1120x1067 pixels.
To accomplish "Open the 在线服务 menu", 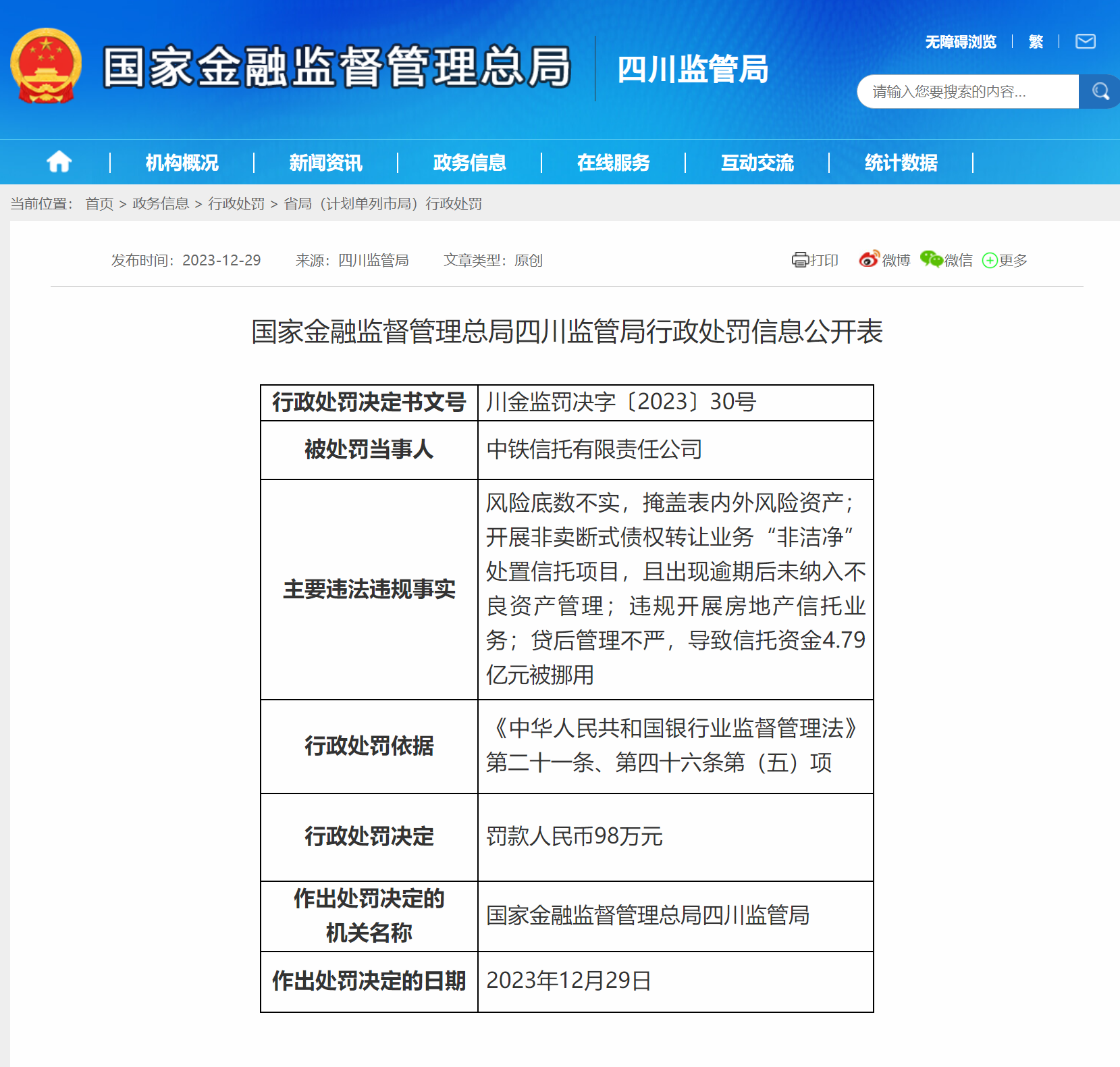I will point(613,163).
